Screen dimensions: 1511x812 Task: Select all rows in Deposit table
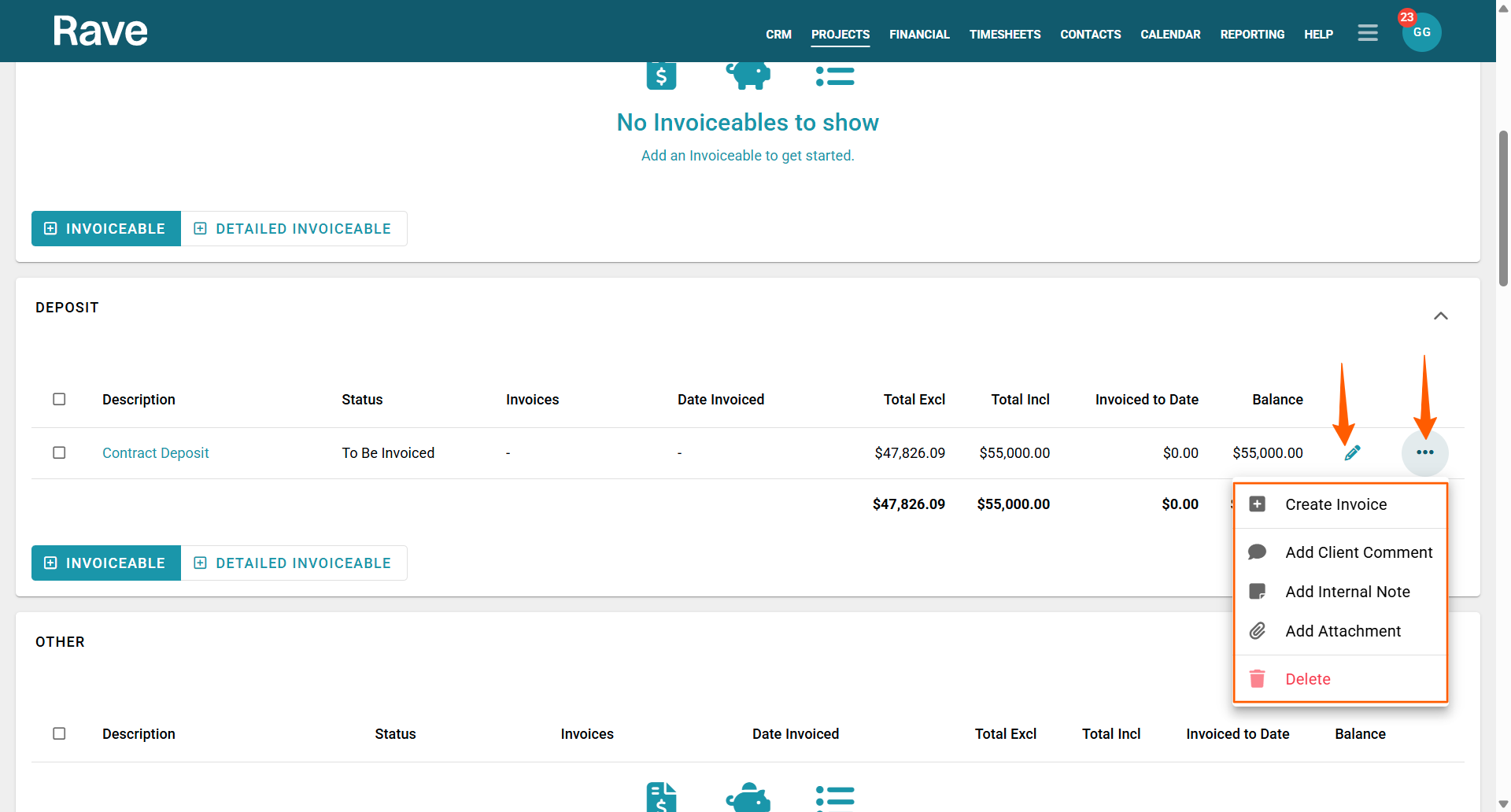pyautogui.click(x=59, y=399)
